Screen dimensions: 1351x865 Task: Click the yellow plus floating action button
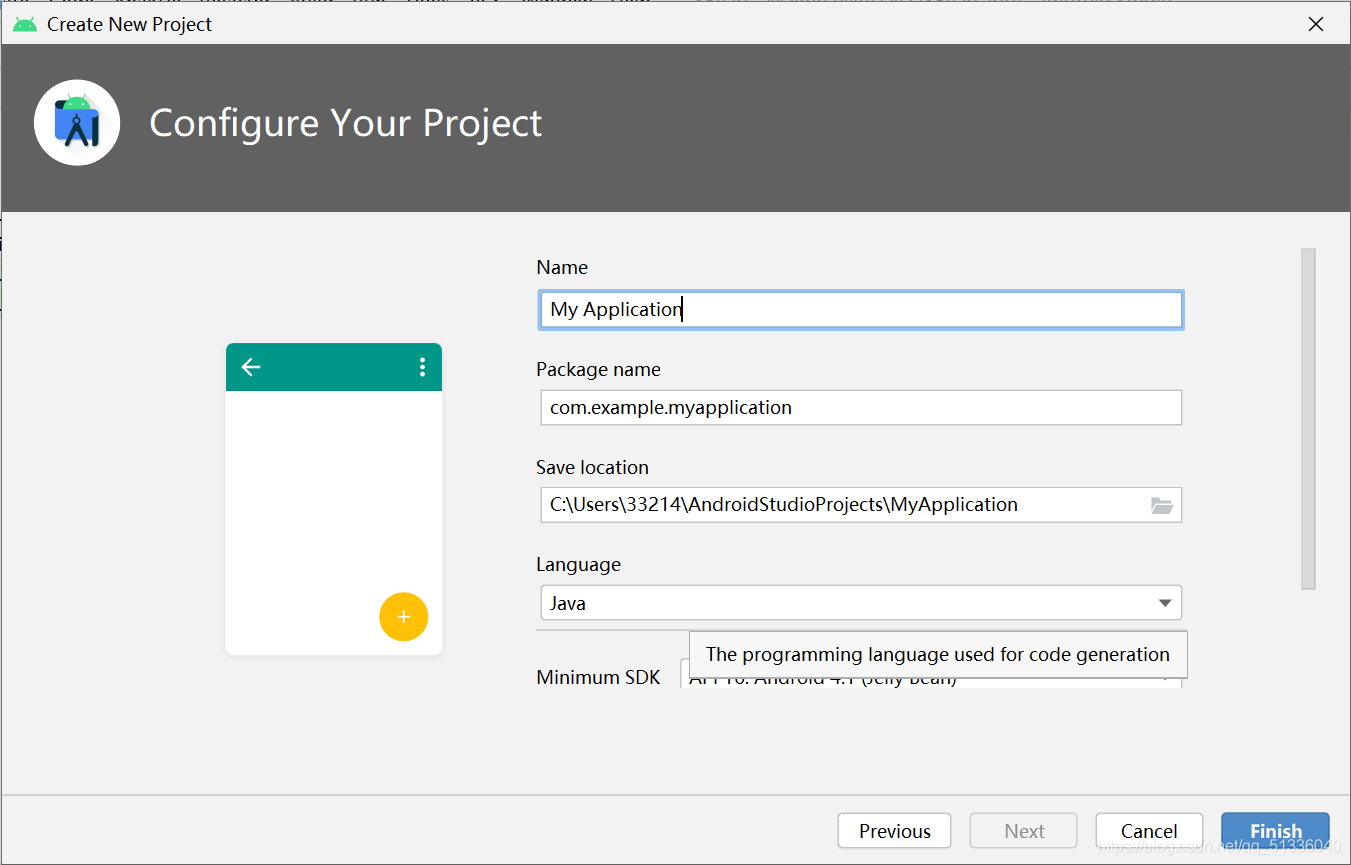(x=403, y=617)
